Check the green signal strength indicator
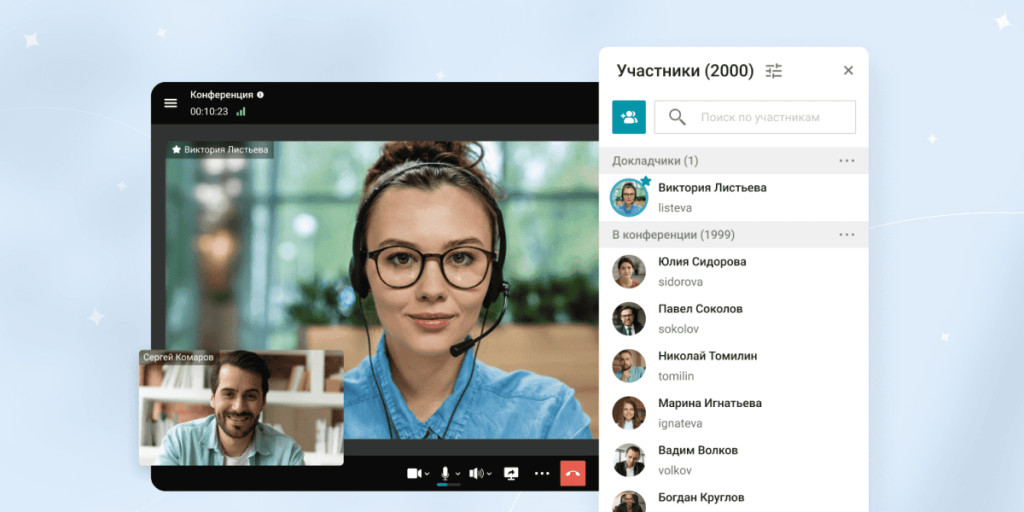 pos(241,112)
